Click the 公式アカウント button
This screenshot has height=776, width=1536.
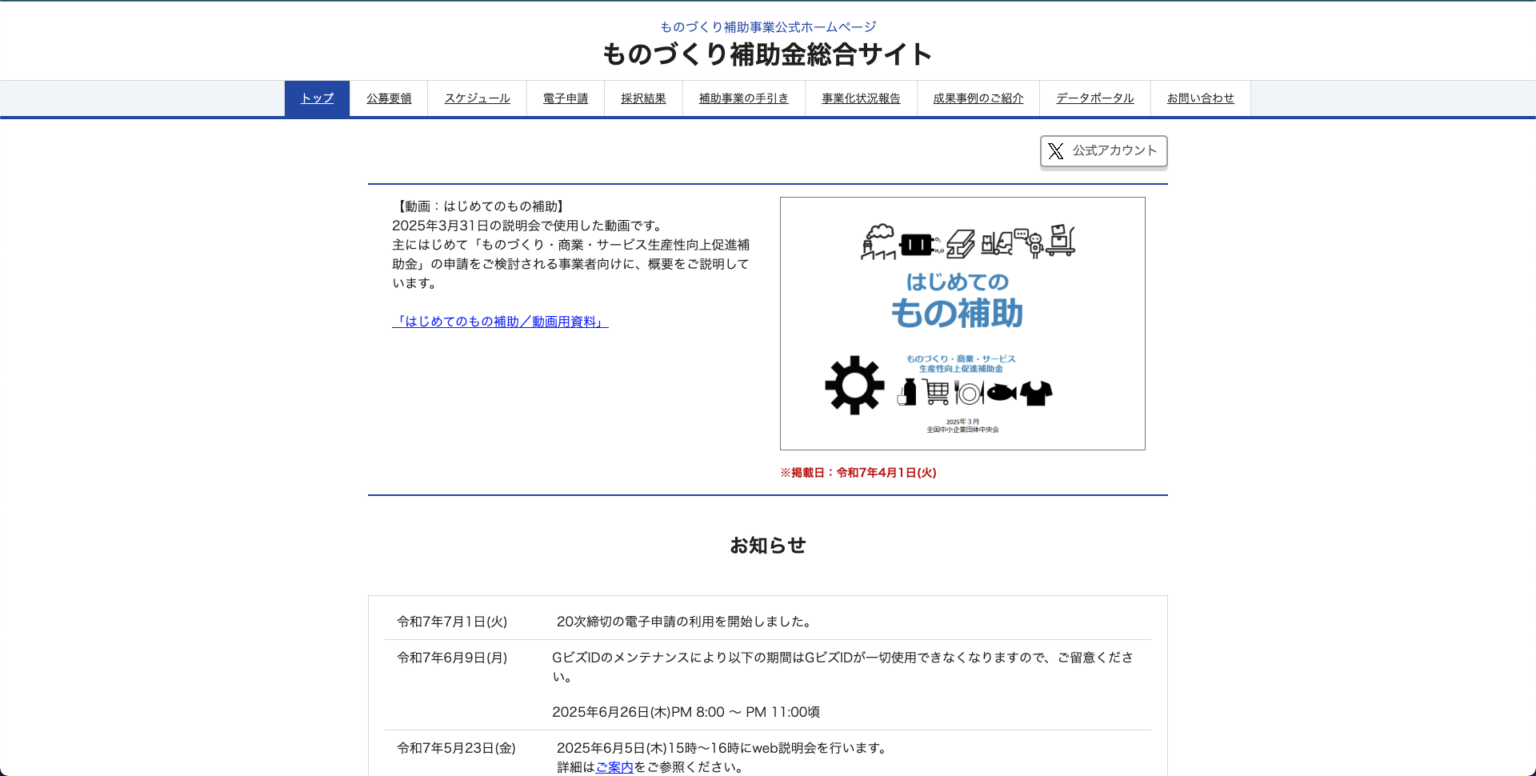[x=1103, y=151]
